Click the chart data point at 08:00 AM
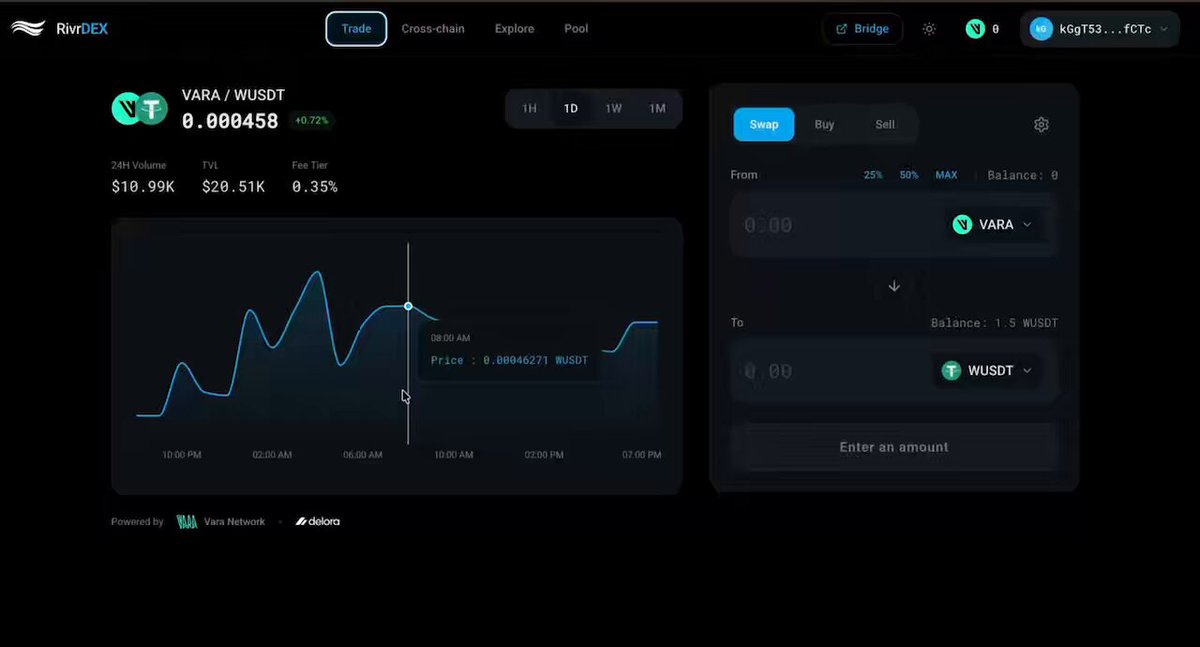Viewport: 1200px width, 647px height. [x=408, y=306]
